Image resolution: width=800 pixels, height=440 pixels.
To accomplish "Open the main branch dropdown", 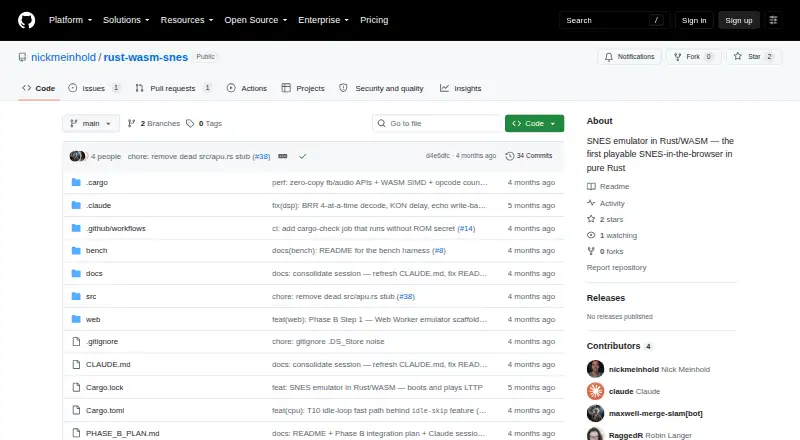I will tap(91, 124).
